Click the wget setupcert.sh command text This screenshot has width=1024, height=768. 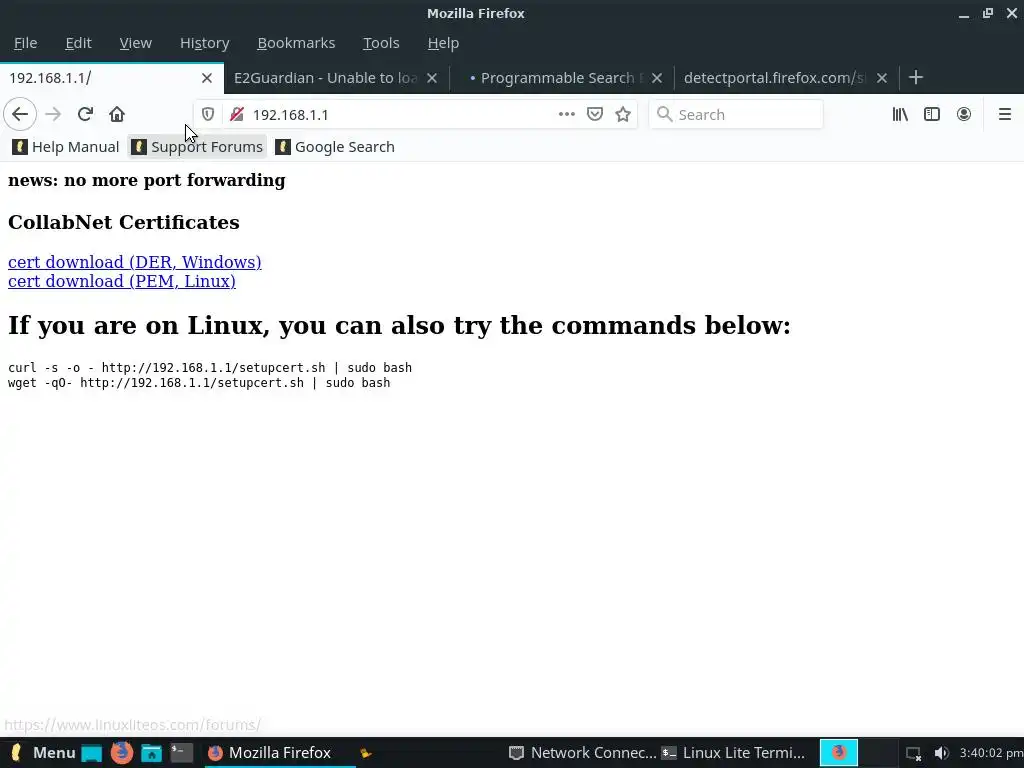199,383
